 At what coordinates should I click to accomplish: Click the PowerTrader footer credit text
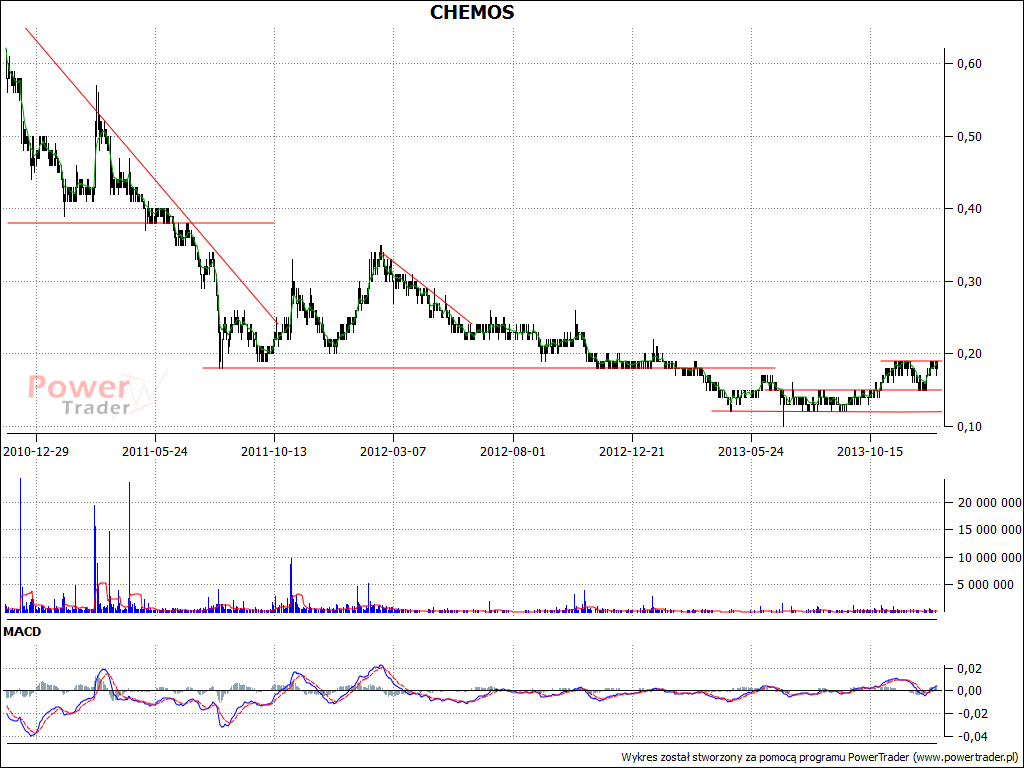point(820,758)
